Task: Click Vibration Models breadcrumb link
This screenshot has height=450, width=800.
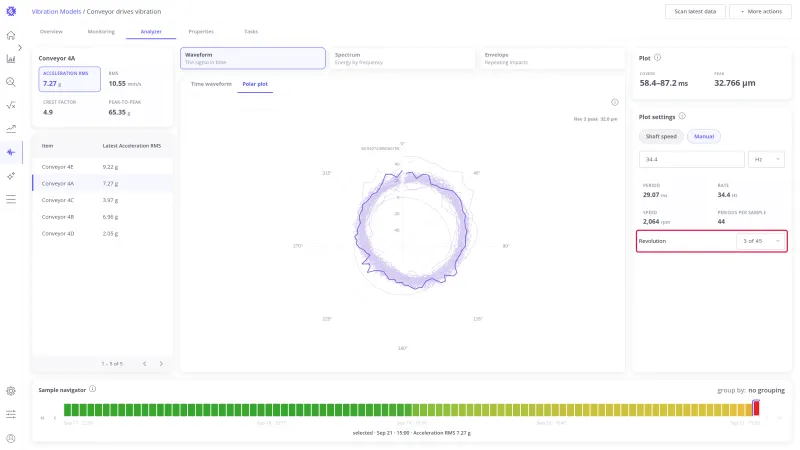Action: pos(56,11)
